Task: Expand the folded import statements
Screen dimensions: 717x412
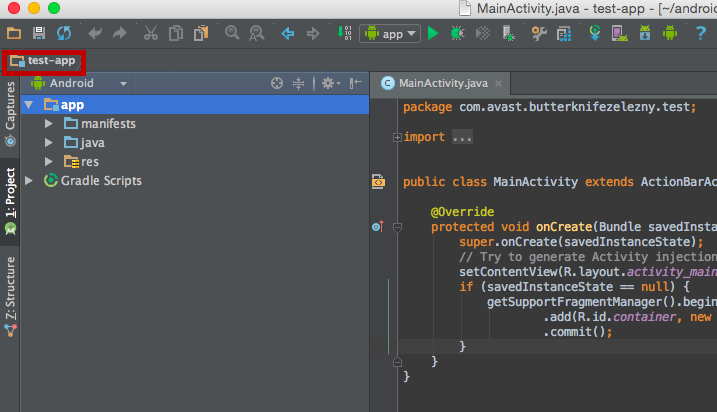Action: [x=397, y=137]
